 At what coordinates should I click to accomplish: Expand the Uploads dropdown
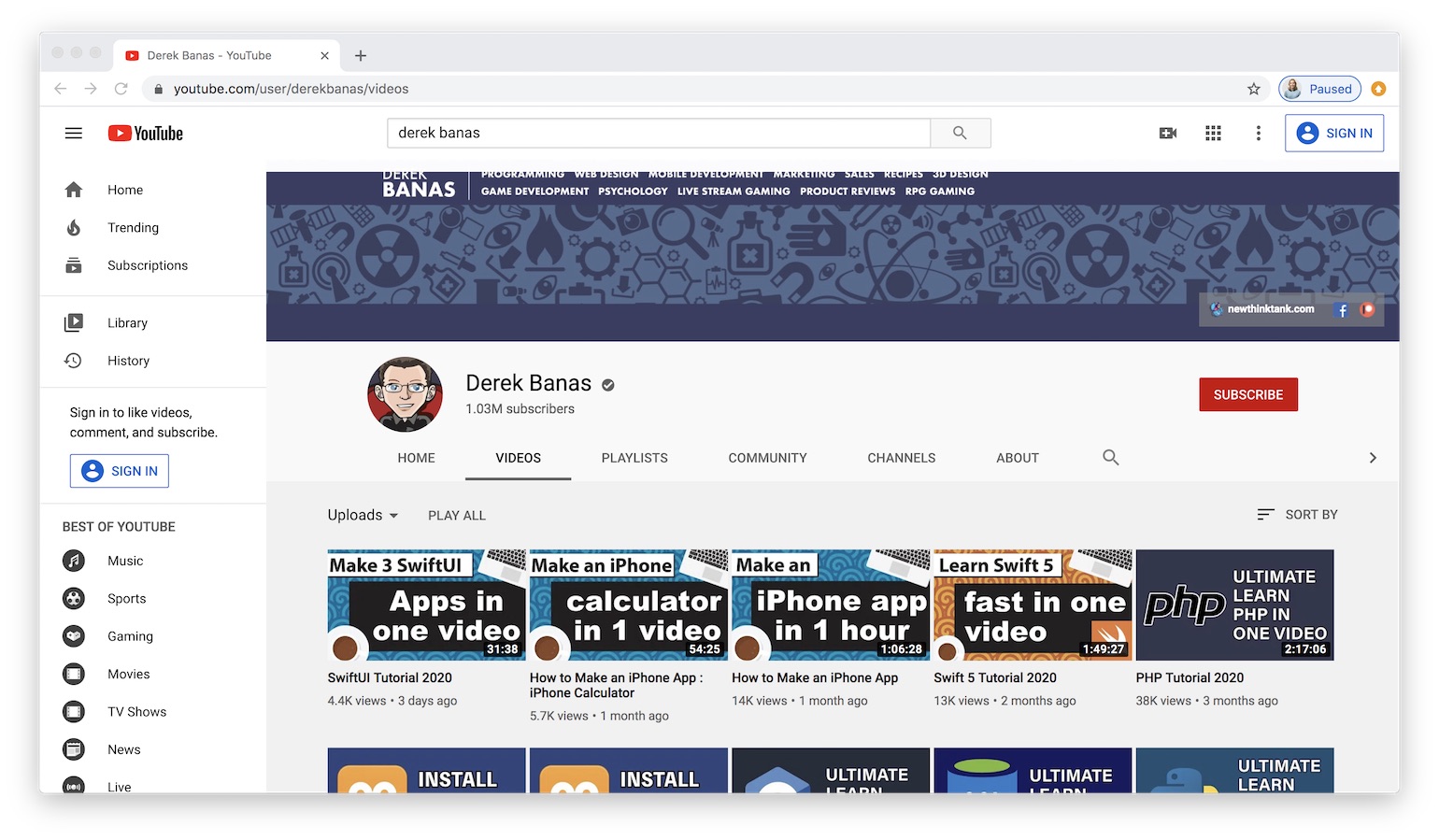coord(363,515)
